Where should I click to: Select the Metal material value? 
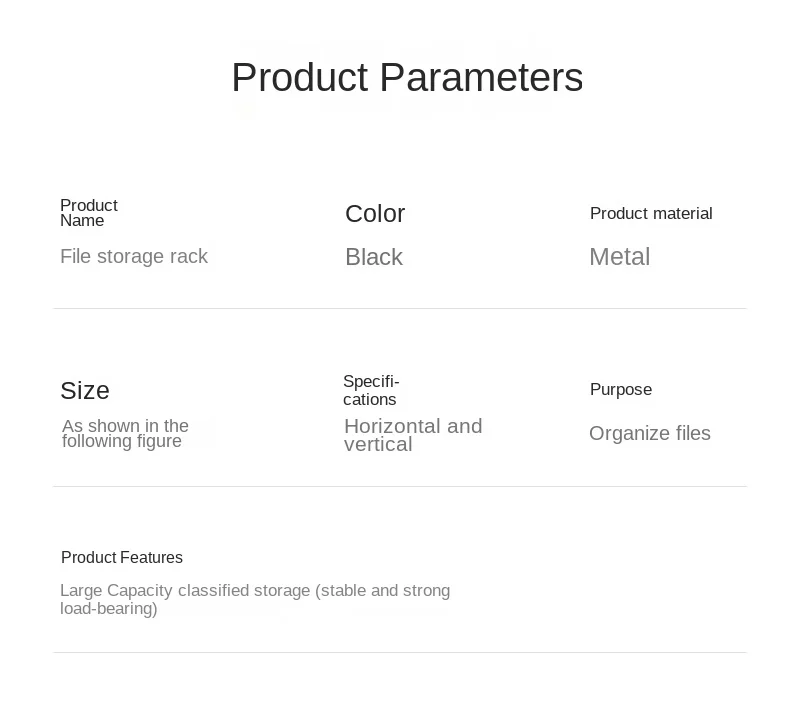619,257
